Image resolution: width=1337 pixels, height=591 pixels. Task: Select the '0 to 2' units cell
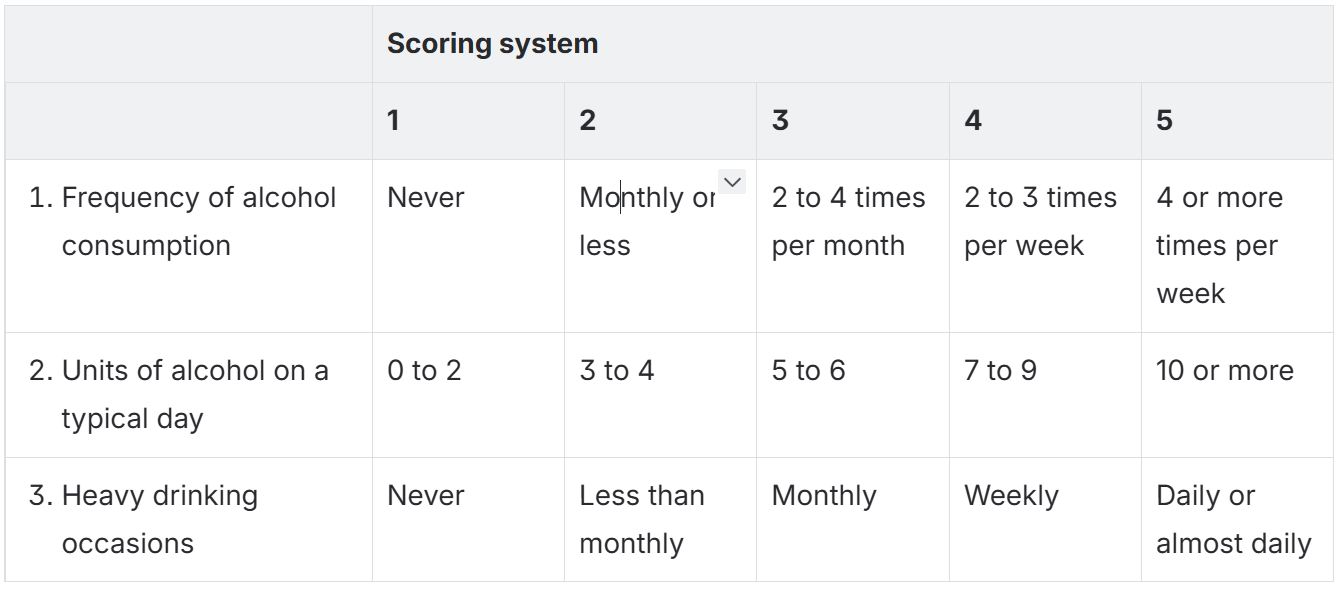(424, 371)
